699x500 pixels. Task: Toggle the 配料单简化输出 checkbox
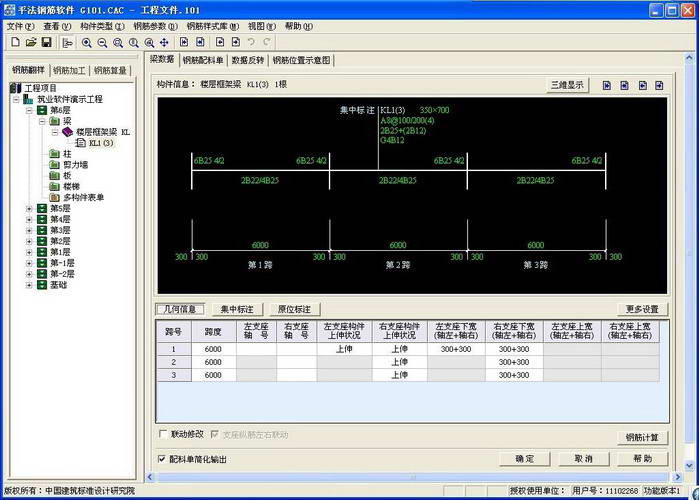[x=164, y=459]
